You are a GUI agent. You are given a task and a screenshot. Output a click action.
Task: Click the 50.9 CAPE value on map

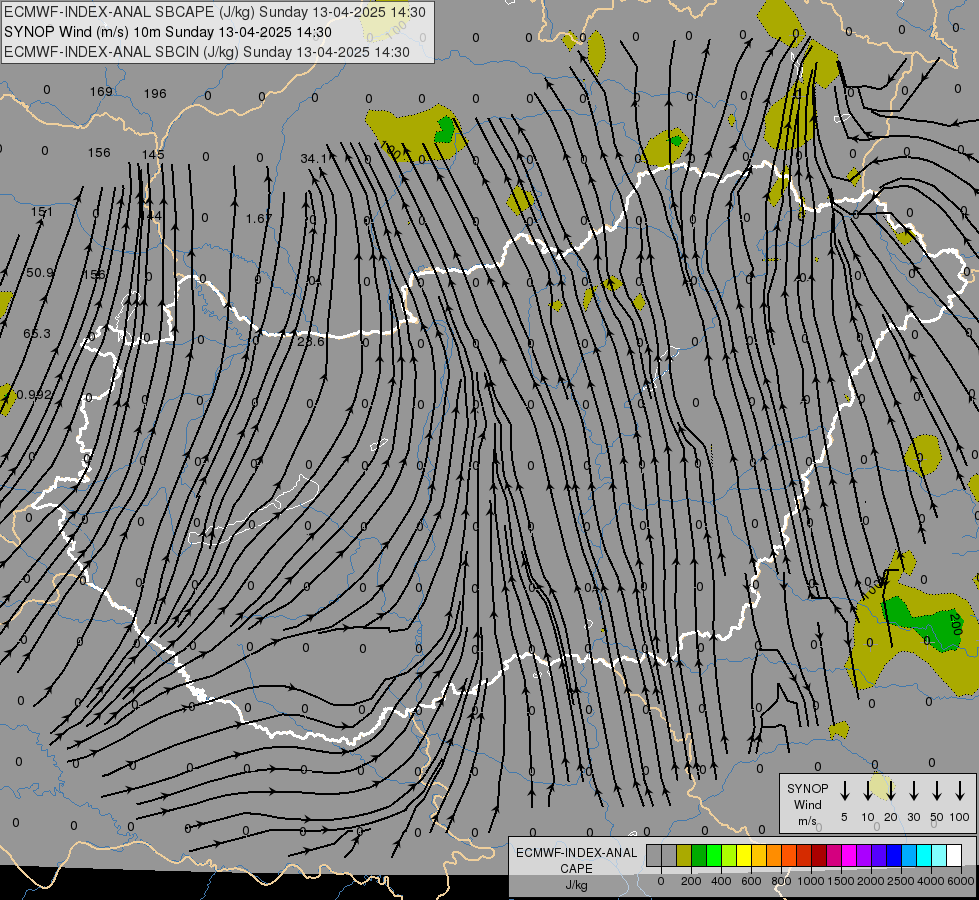40,273
